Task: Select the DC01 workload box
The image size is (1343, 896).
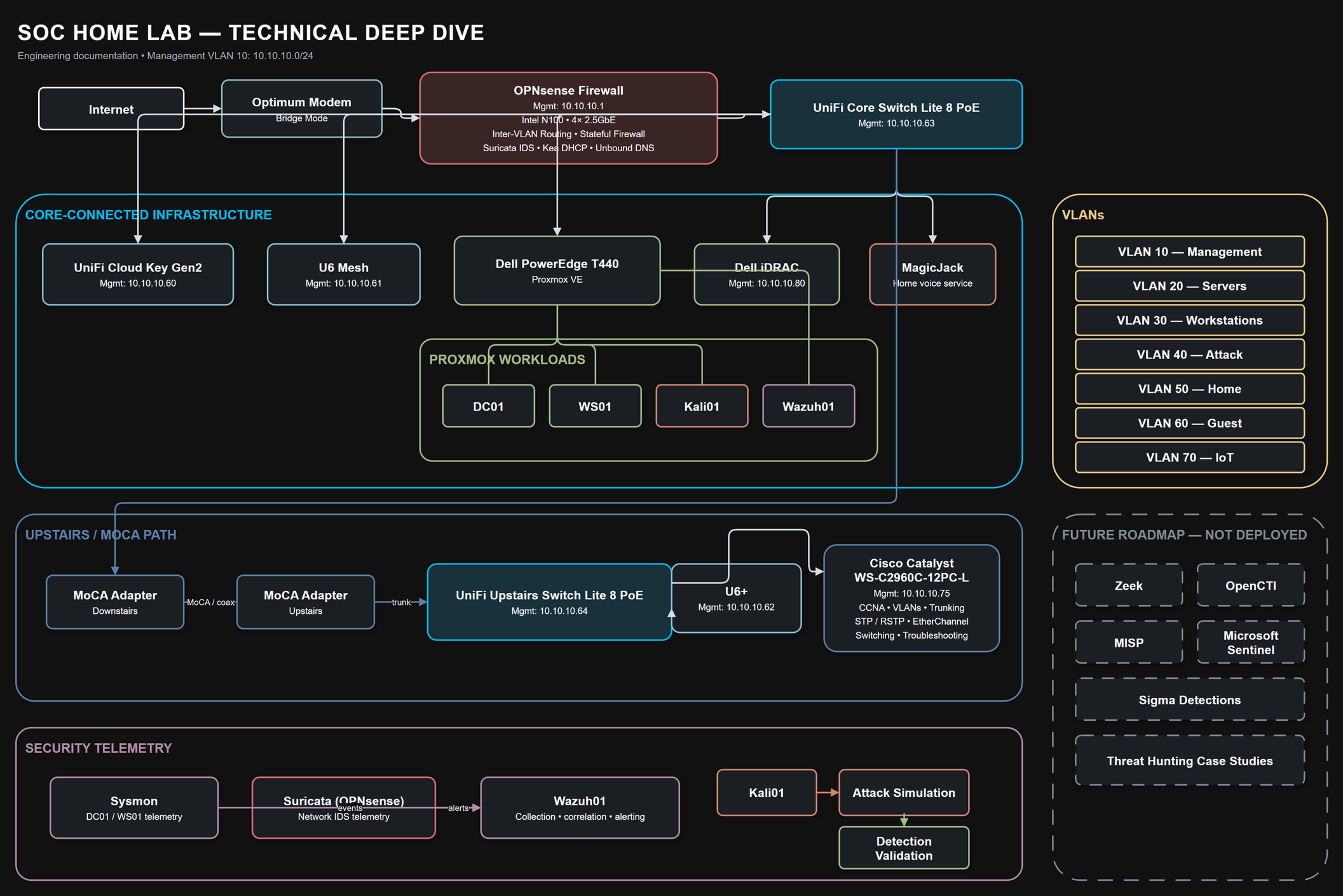Action: tap(489, 406)
